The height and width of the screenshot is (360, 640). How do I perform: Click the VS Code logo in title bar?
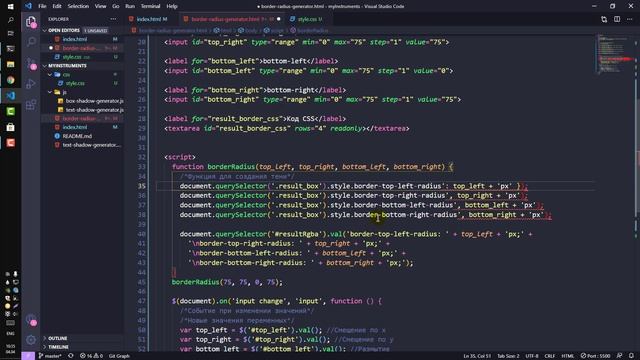click(28, 6)
